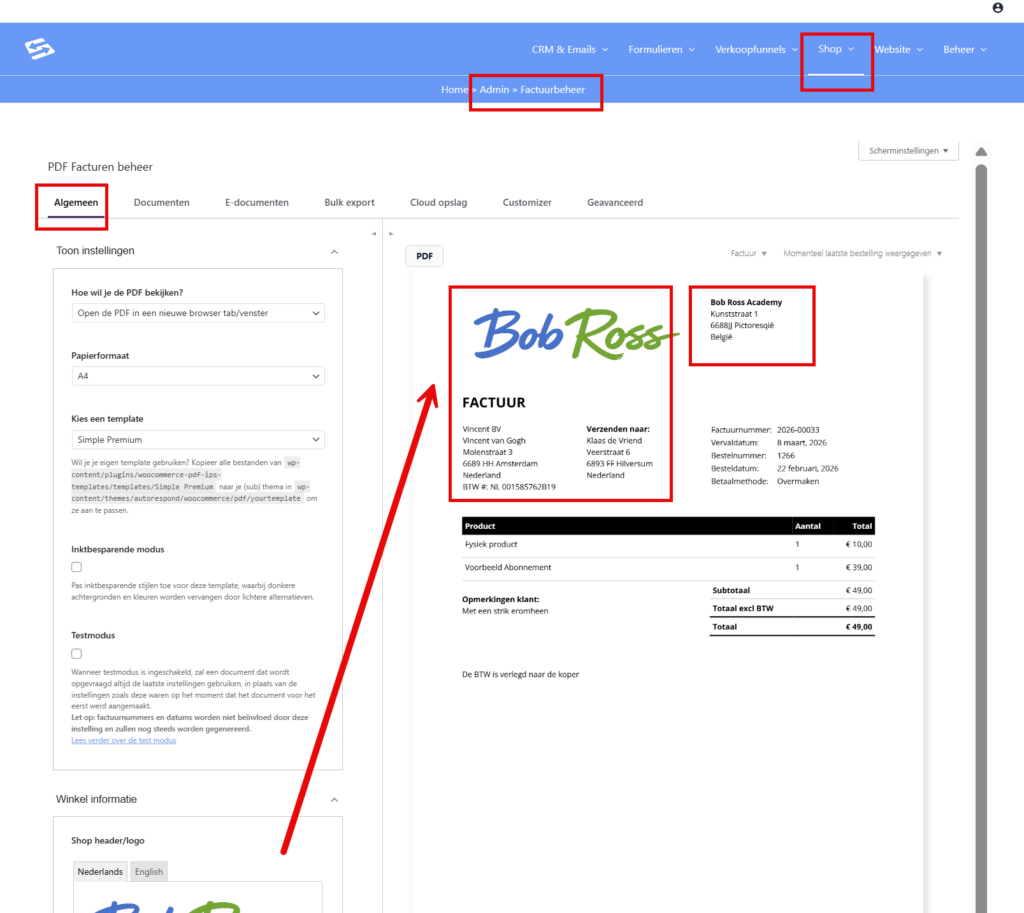This screenshot has height=913, width=1024.
Task: Enable the Inktbesparende modus checkbox
Action: (x=77, y=567)
